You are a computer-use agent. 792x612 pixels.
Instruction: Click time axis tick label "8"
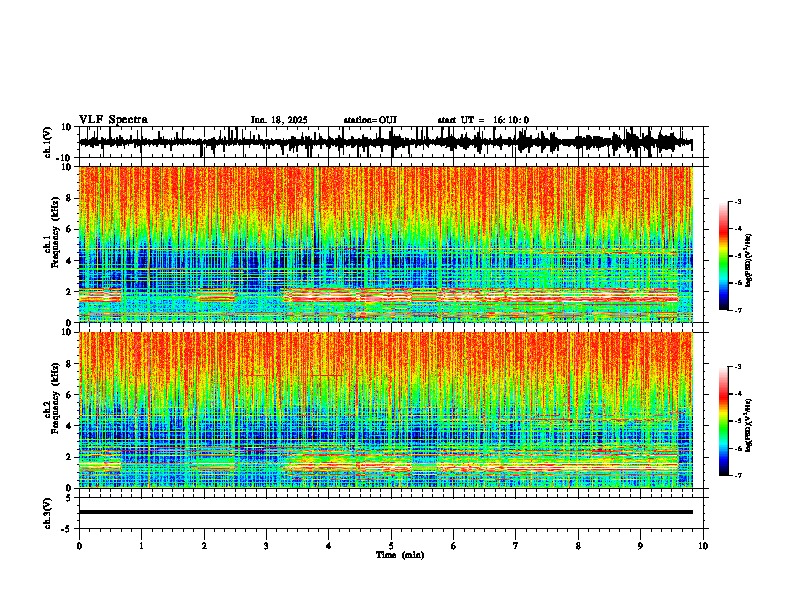point(578,546)
